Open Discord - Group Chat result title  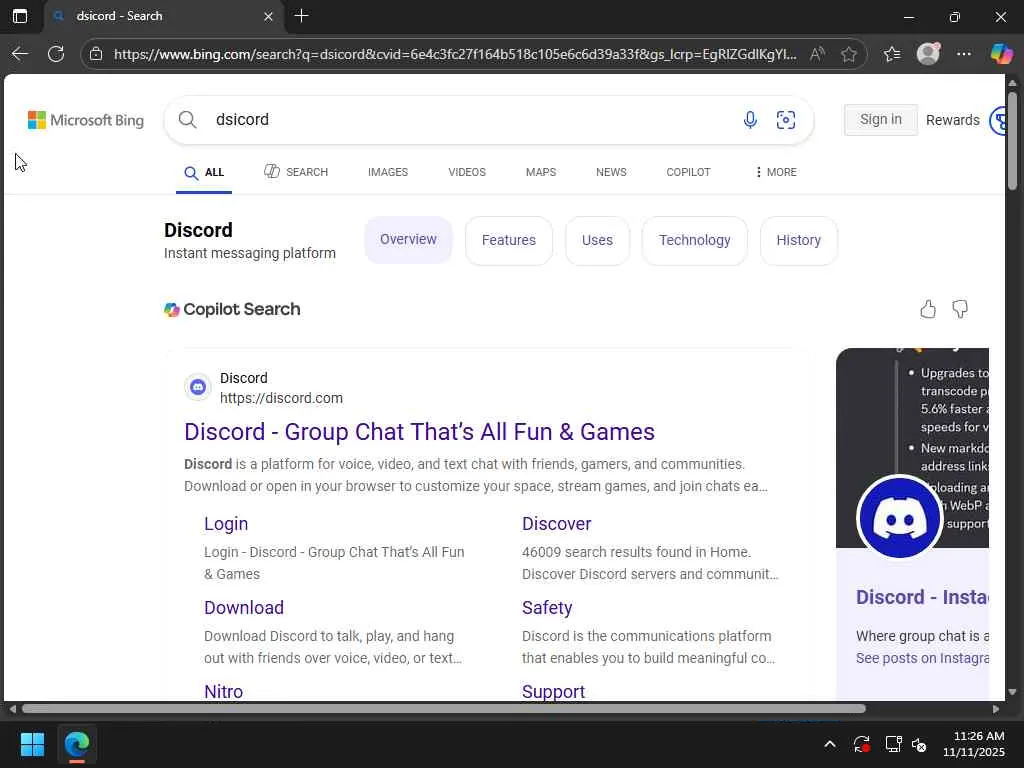point(419,432)
